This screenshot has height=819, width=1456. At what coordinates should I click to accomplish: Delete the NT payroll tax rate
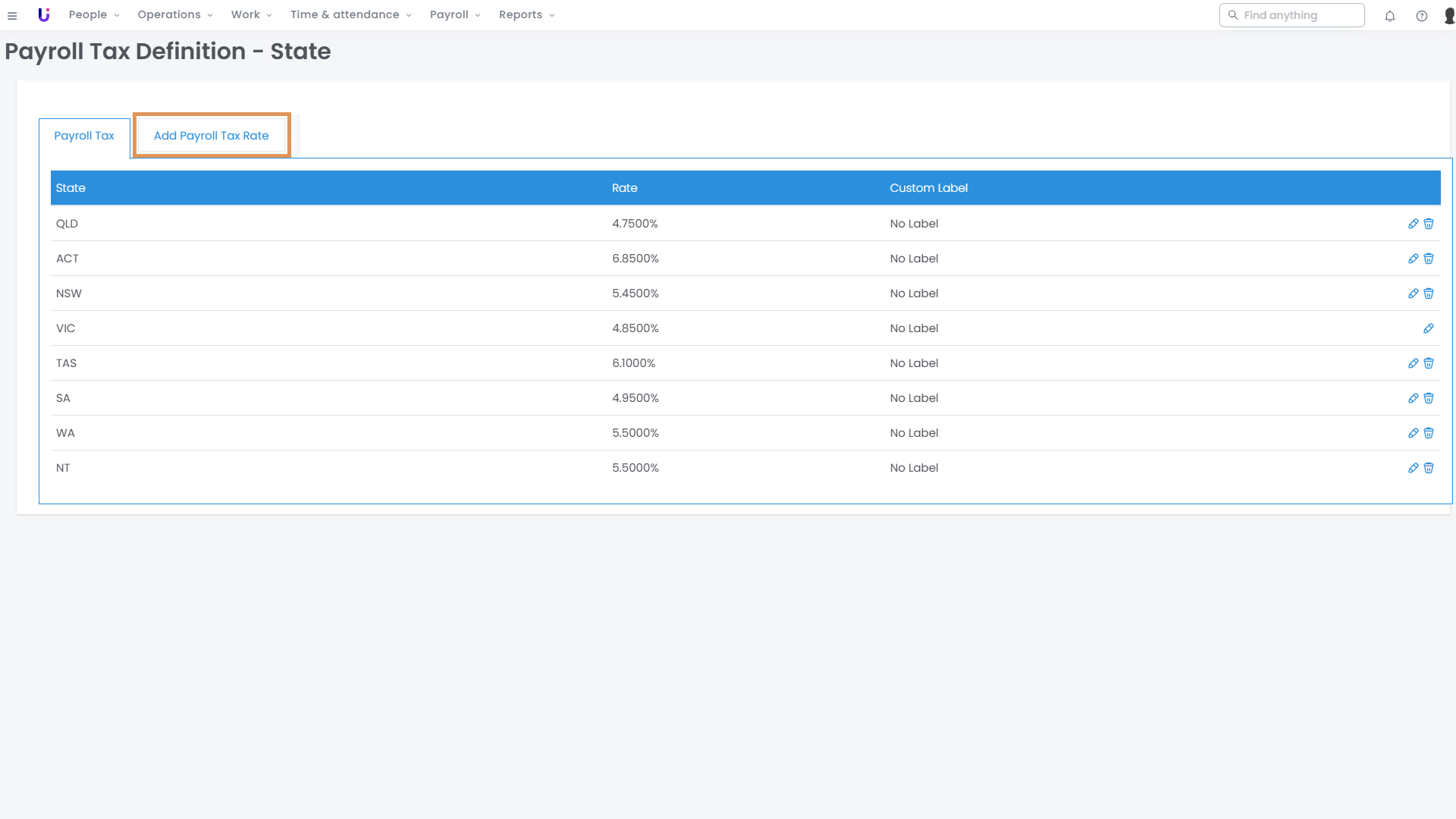(1429, 468)
